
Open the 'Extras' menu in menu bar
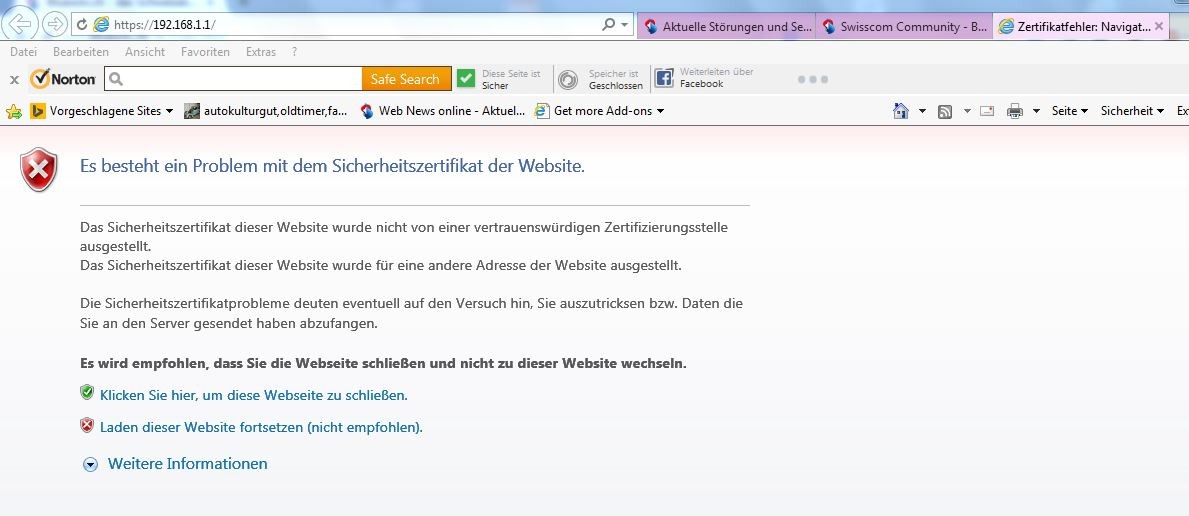260,52
